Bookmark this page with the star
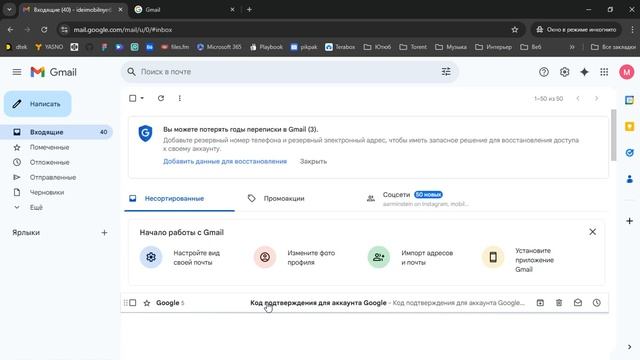This screenshot has height=360, width=640. click(515, 29)
